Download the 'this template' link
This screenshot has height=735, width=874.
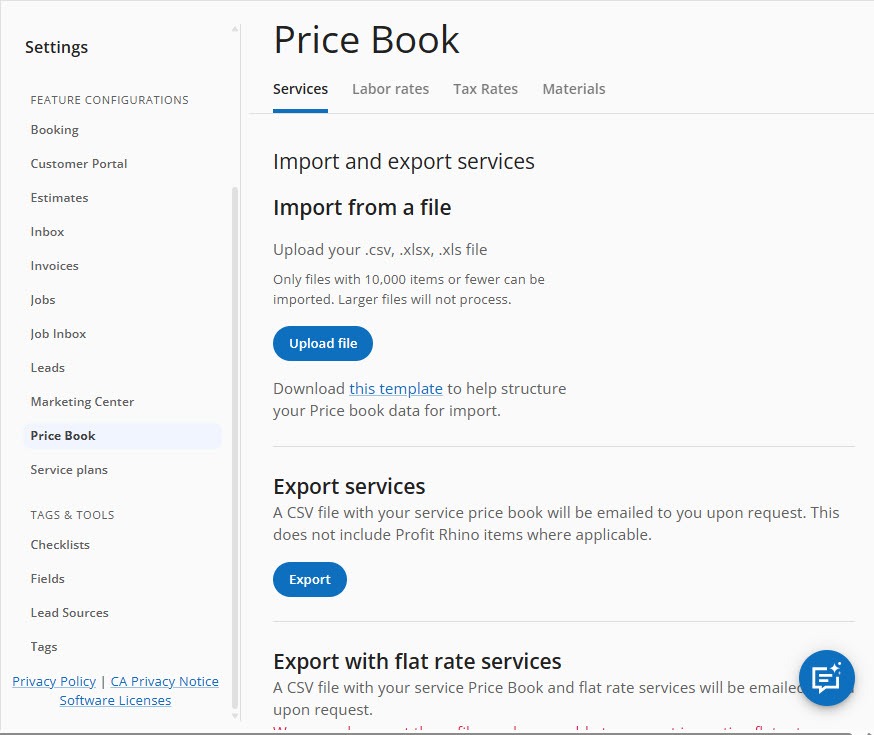click(396, 388)
